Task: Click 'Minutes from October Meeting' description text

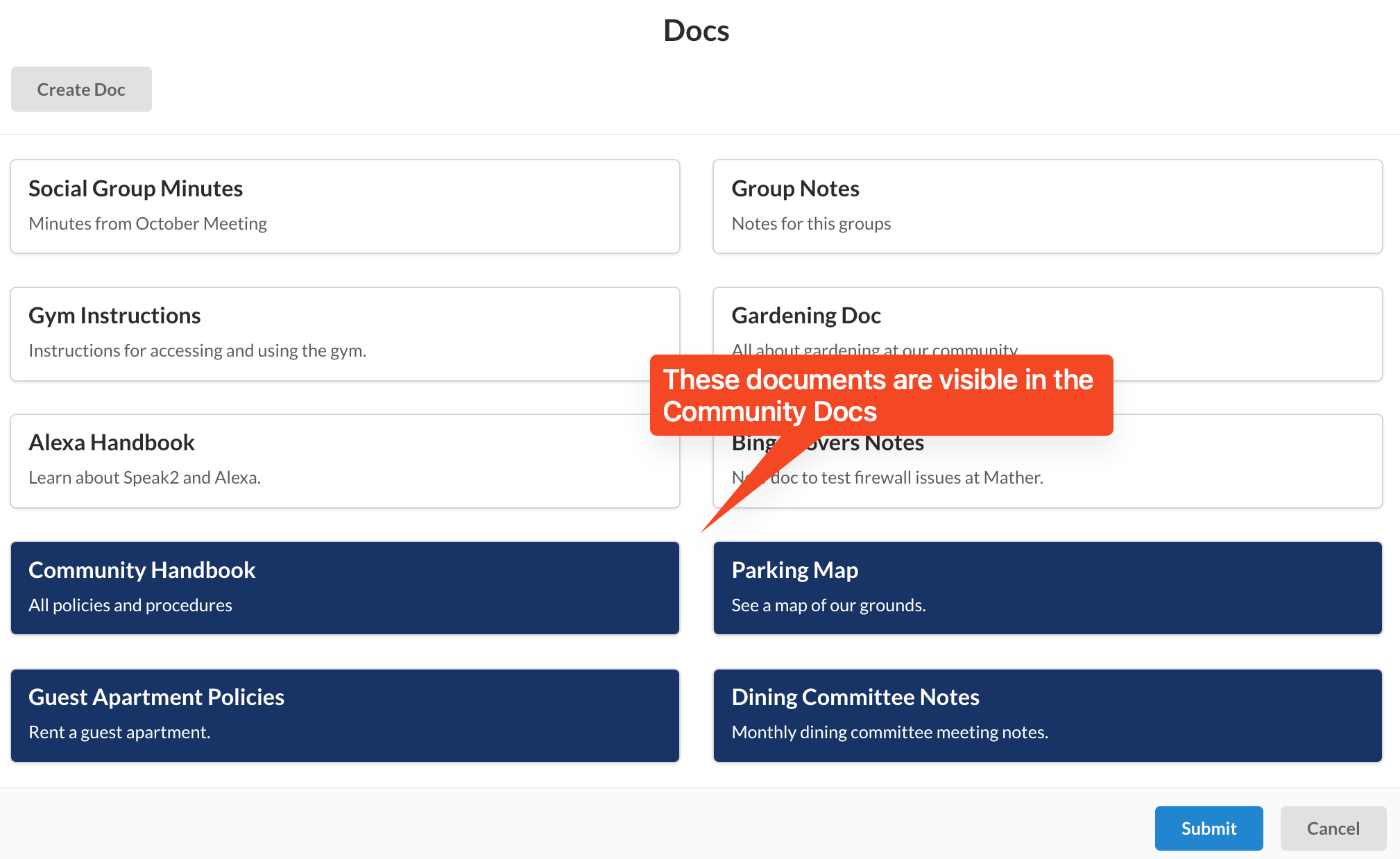Action: (x=148, y=224)
